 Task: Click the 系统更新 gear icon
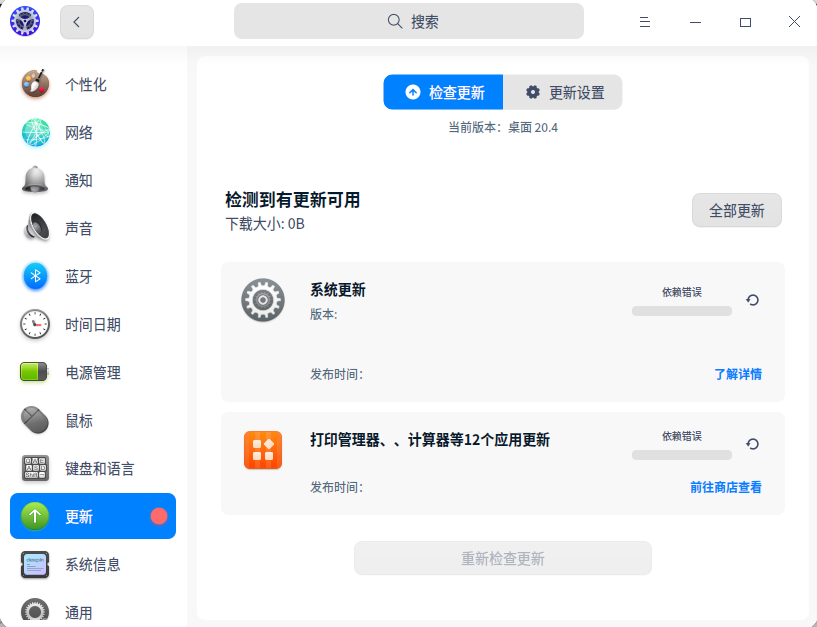click(262, 299)
